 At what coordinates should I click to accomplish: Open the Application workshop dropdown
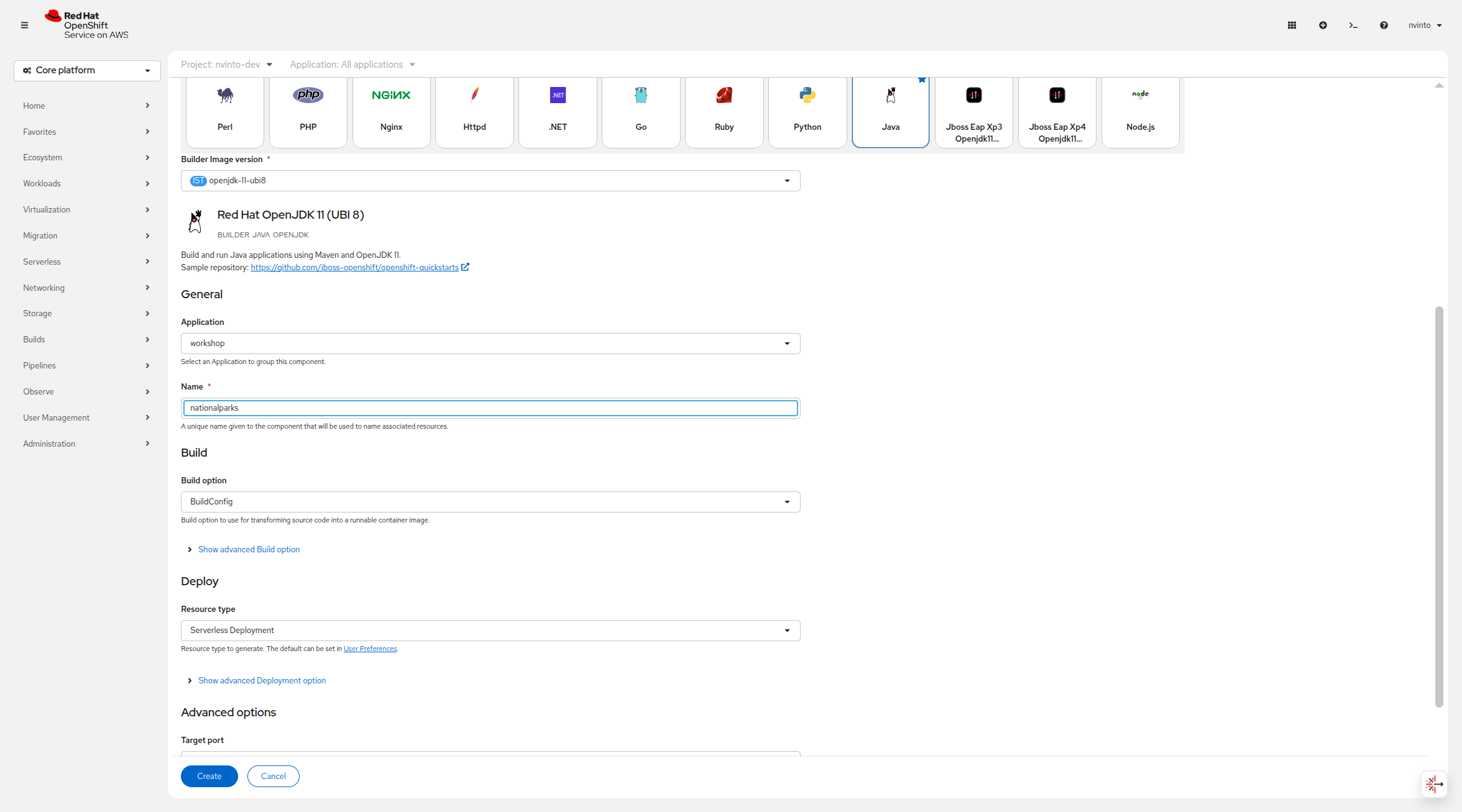pos(490,344)
